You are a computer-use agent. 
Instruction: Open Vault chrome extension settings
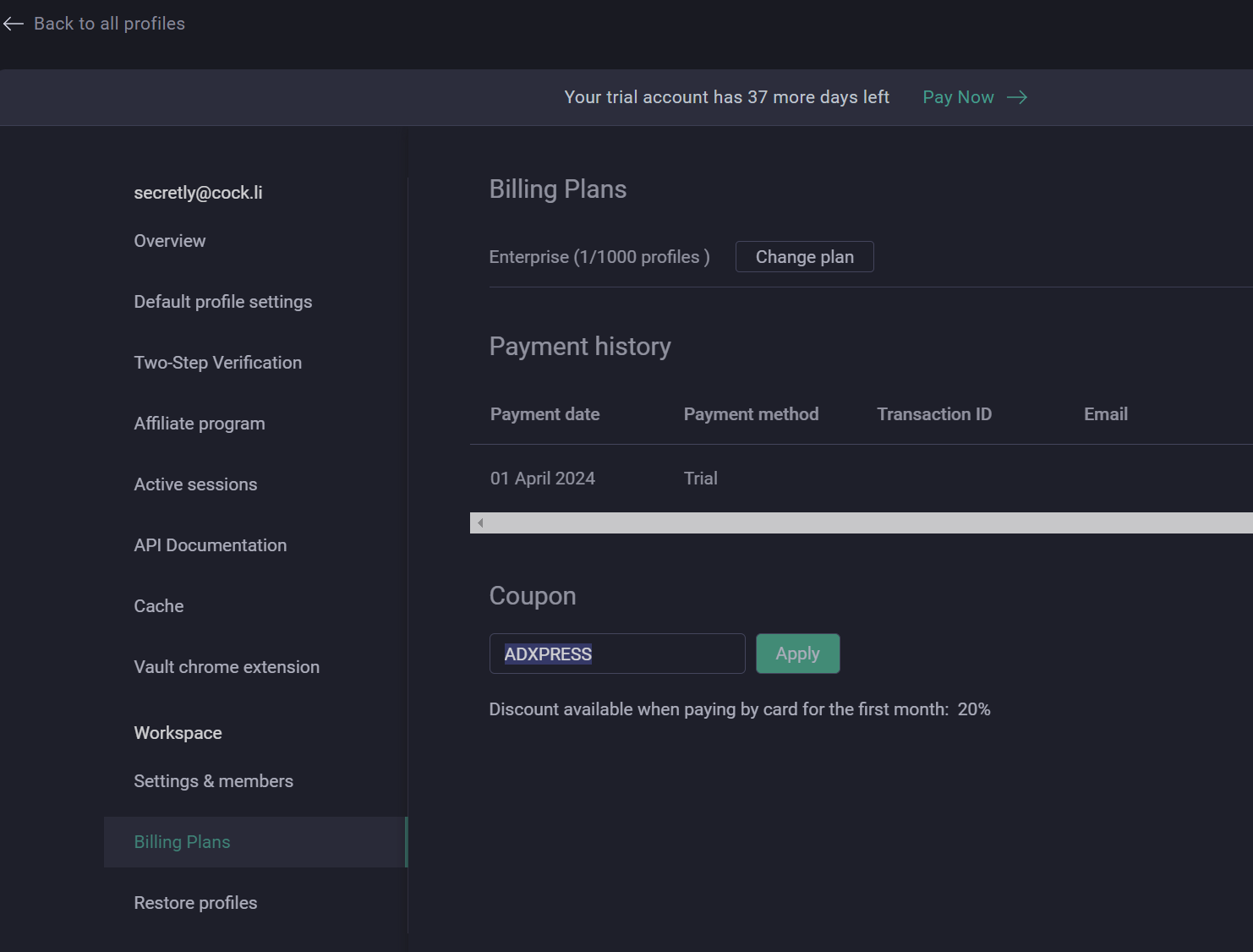pos(227,667)
